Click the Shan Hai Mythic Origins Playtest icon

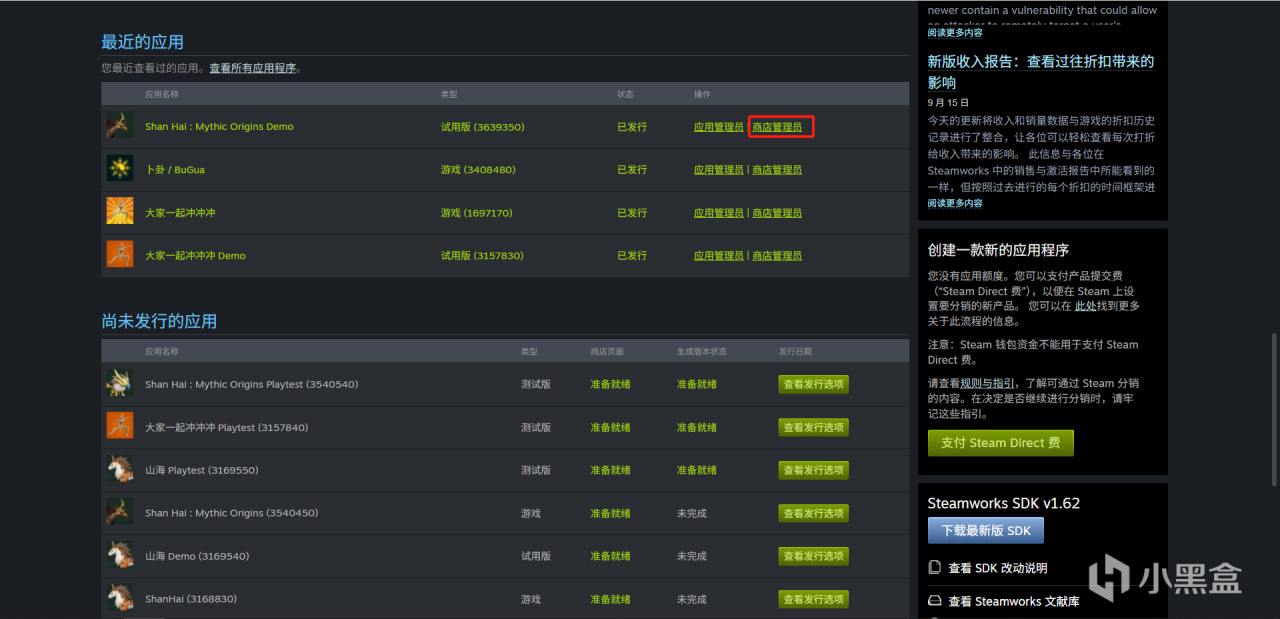[x=120, y=384]
